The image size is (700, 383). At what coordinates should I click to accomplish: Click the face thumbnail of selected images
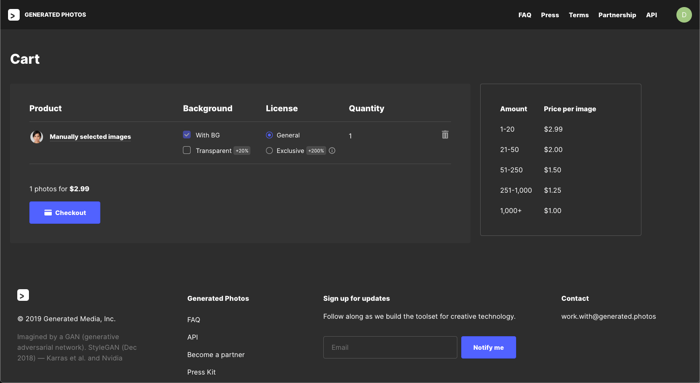point(37,137)
